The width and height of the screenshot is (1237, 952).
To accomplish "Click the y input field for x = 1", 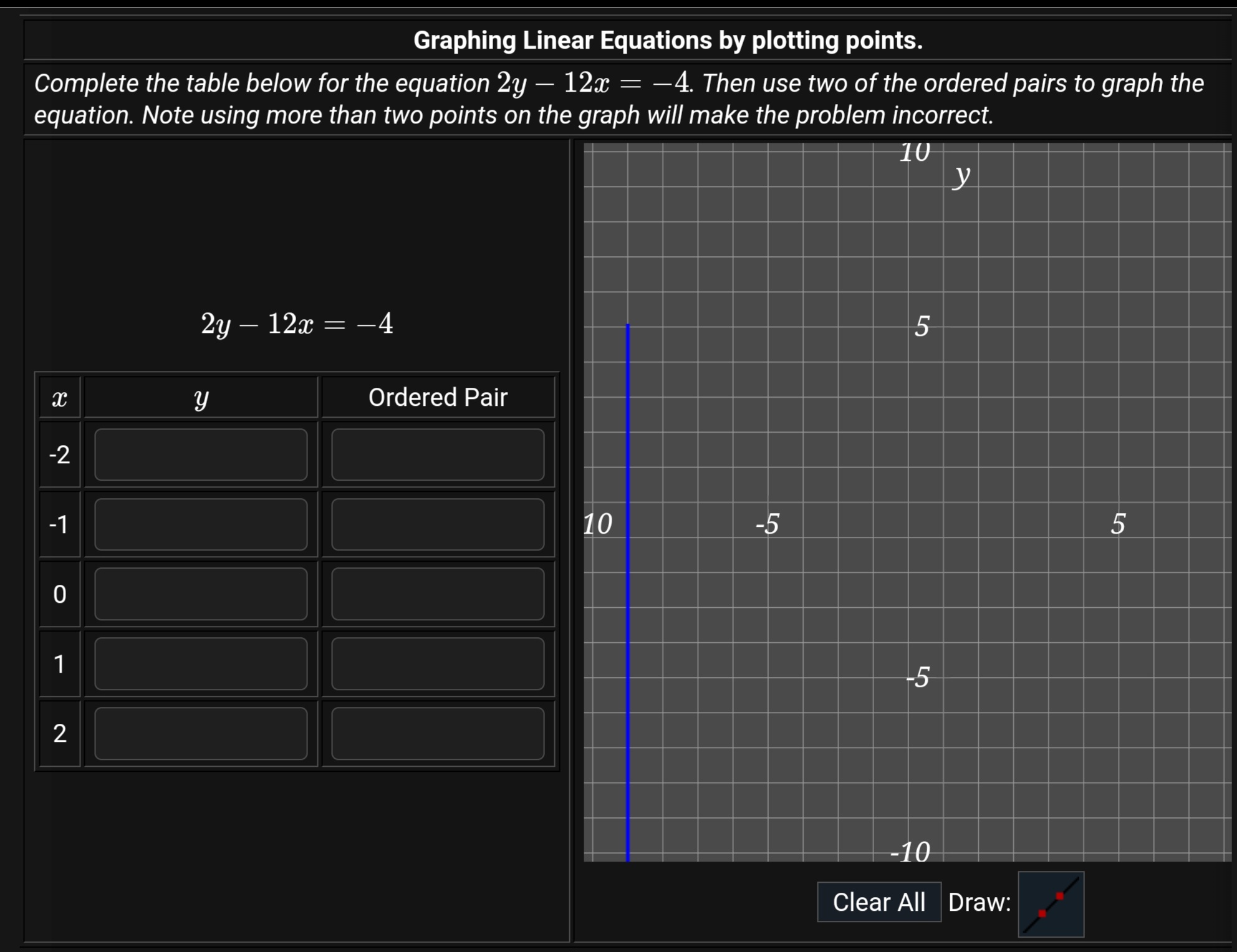I will pos(201,664).
